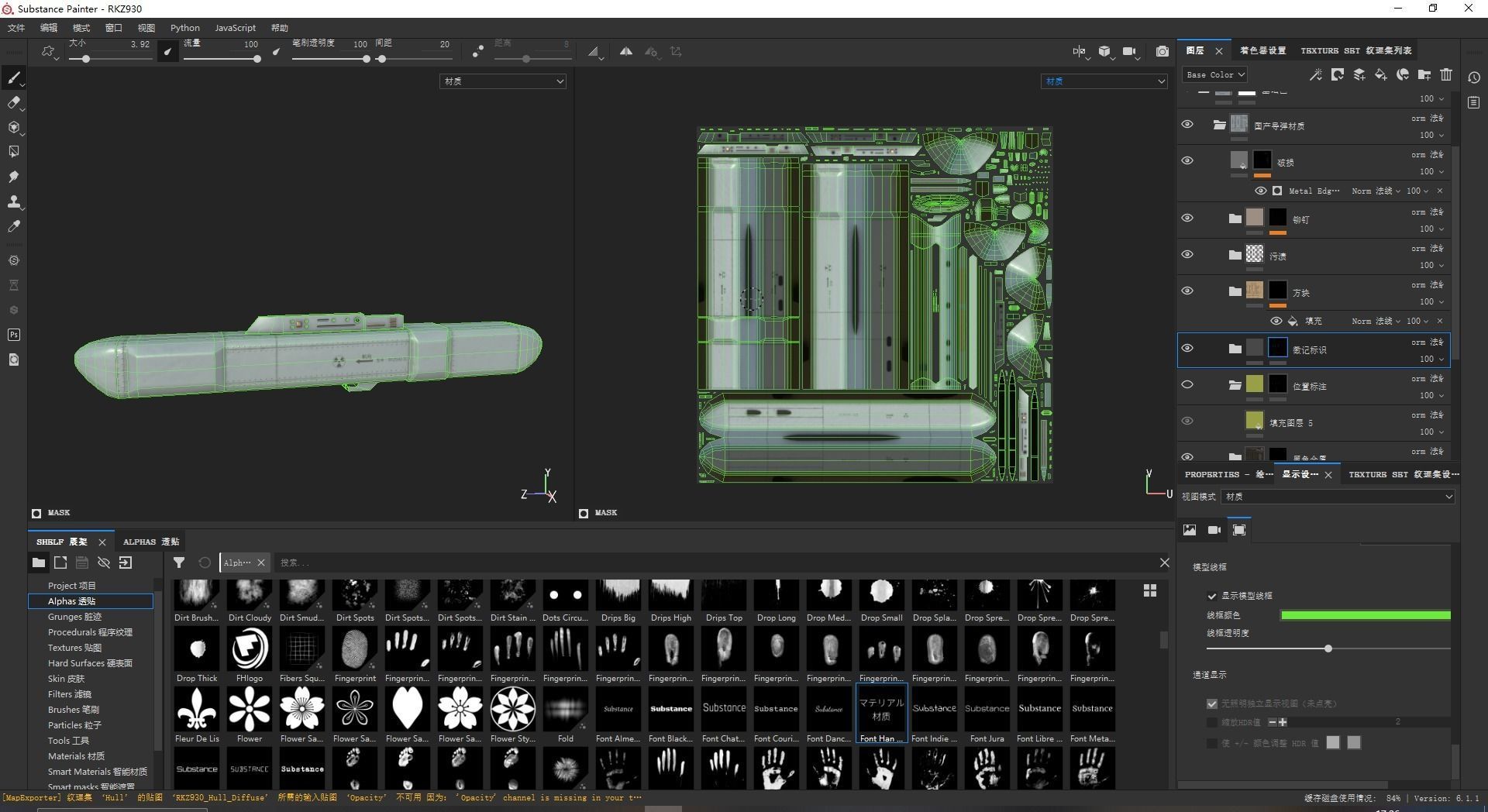Add a new fill layer

point(1380,74)
